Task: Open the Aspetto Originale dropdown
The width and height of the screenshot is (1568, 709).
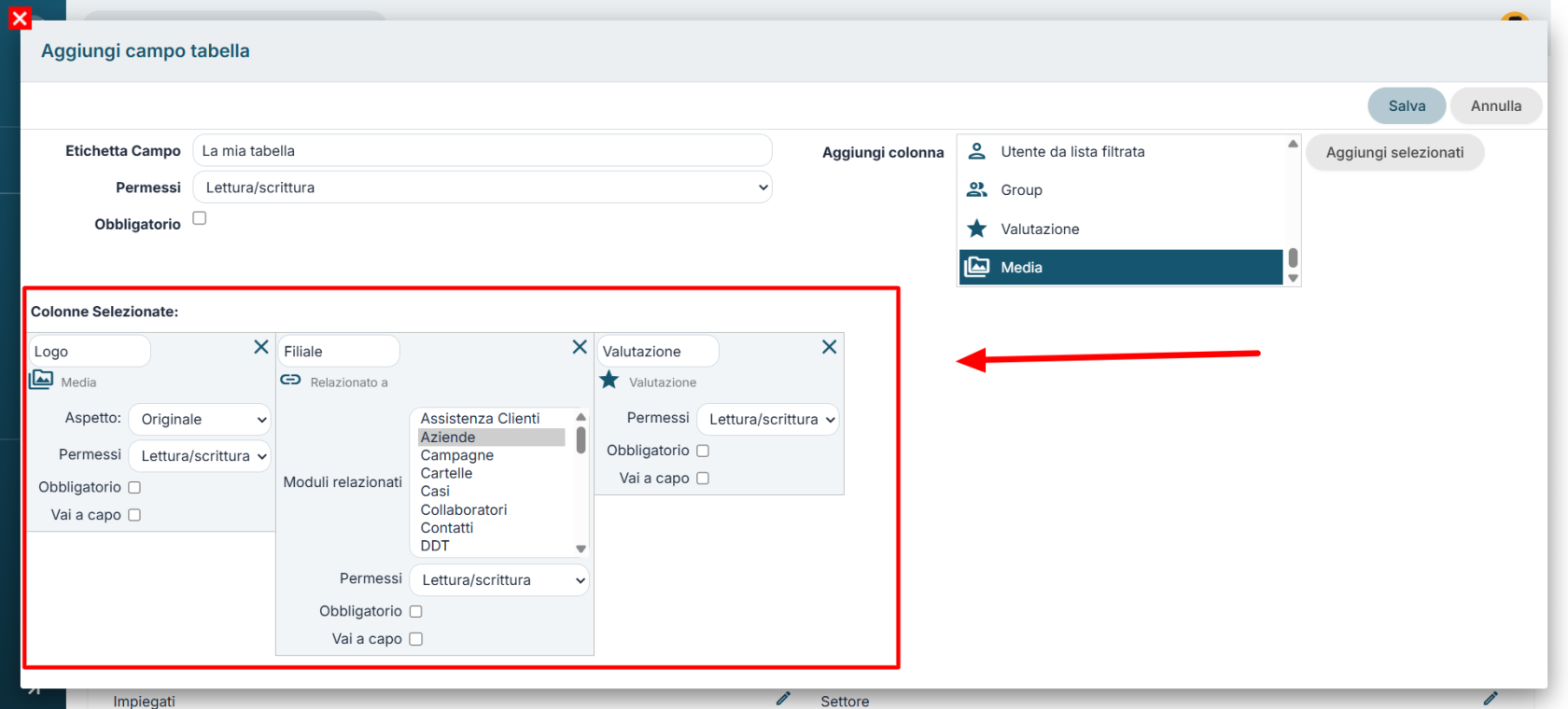Action: (200, 420)
